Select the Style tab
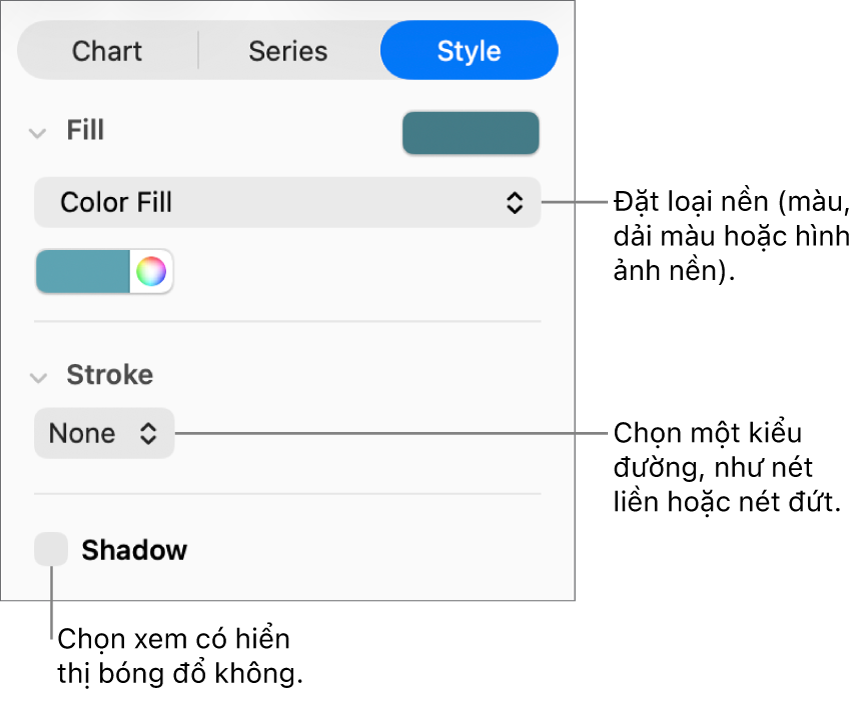 pyautogui.click(x=468, y=51)
